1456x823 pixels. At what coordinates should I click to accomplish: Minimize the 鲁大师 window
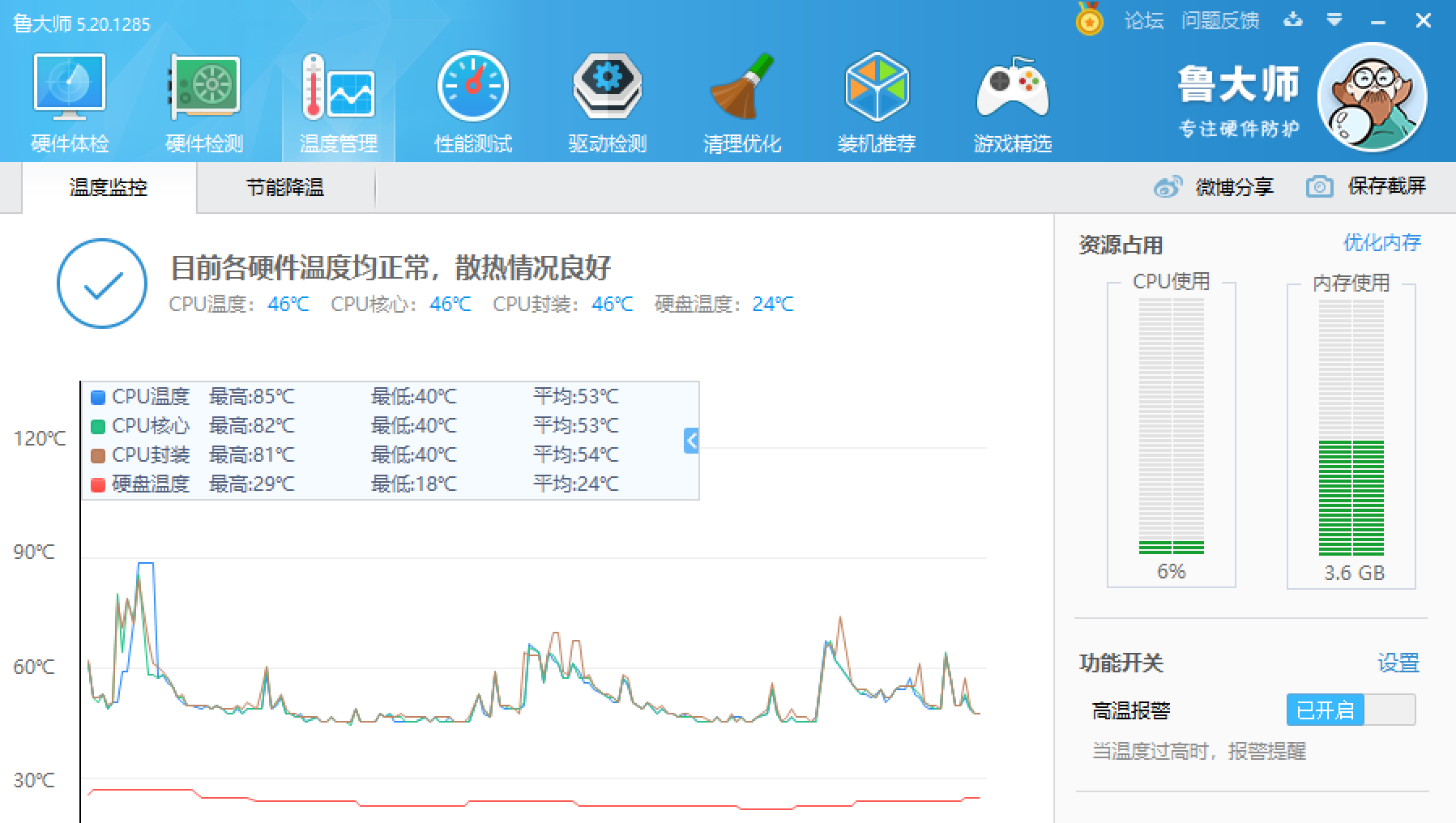click(1378, 20)
